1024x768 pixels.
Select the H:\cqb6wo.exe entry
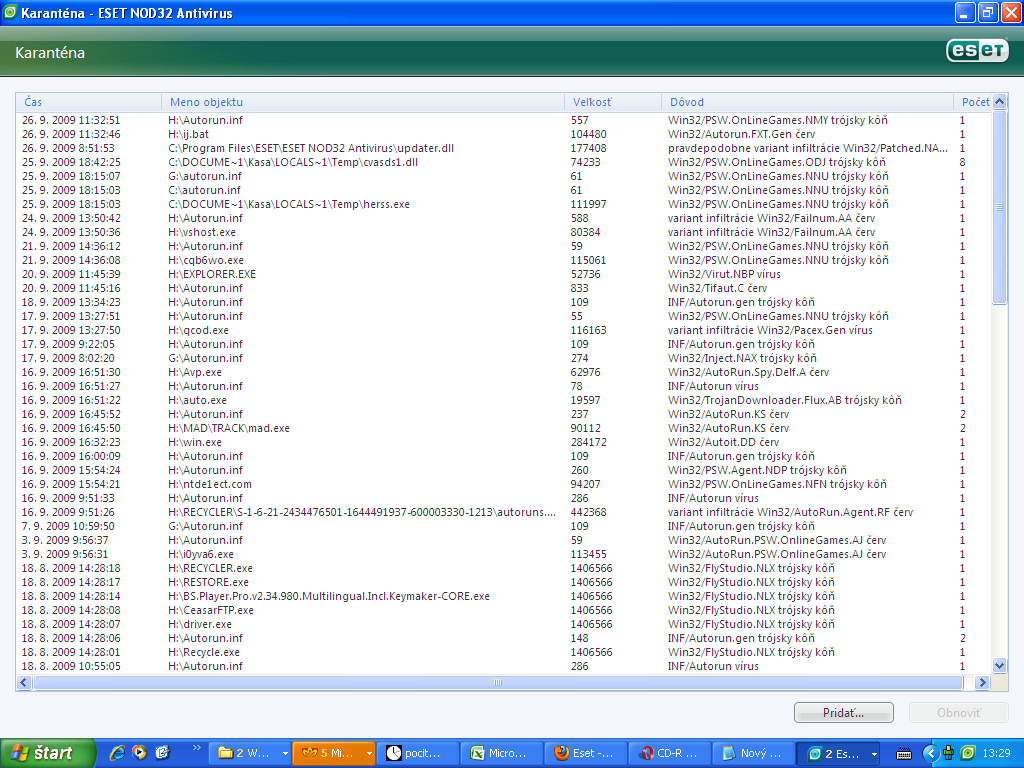click(504, 260)
